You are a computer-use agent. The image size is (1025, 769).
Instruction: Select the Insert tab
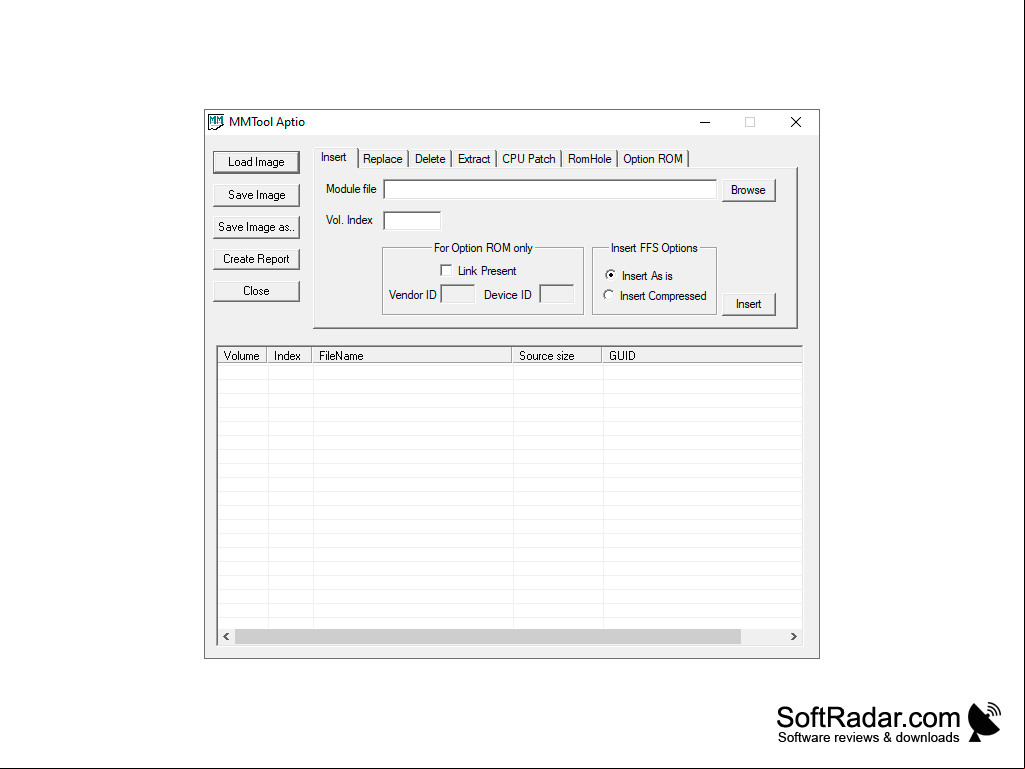pyautogui.click(x=334, y=158)
